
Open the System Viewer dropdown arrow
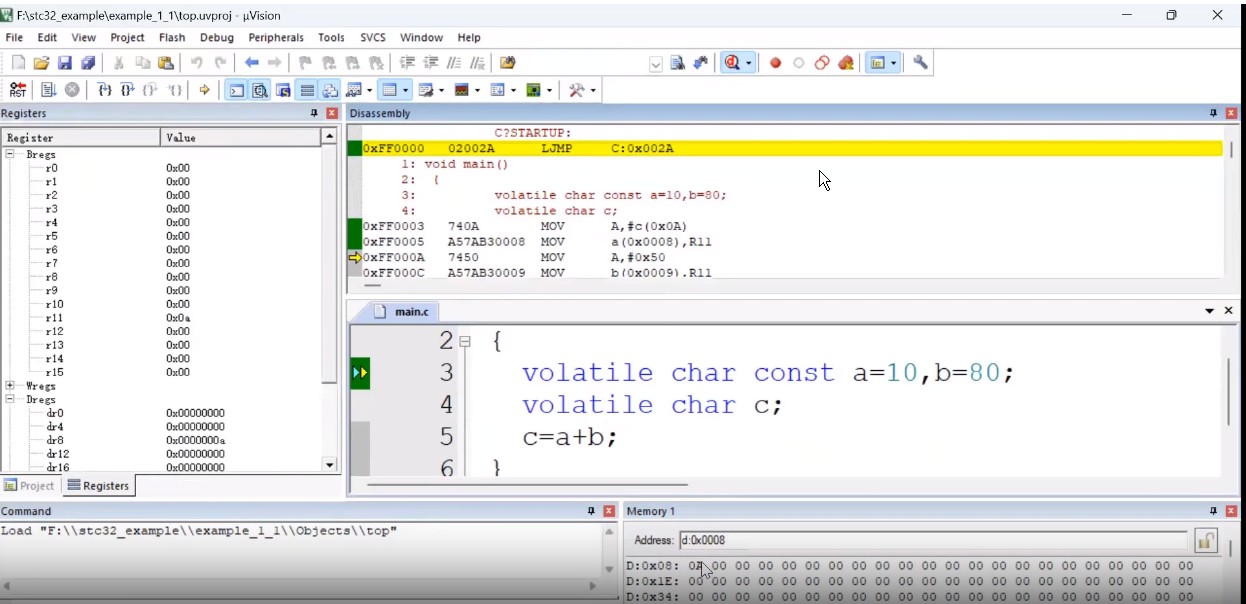click(549, 90)
